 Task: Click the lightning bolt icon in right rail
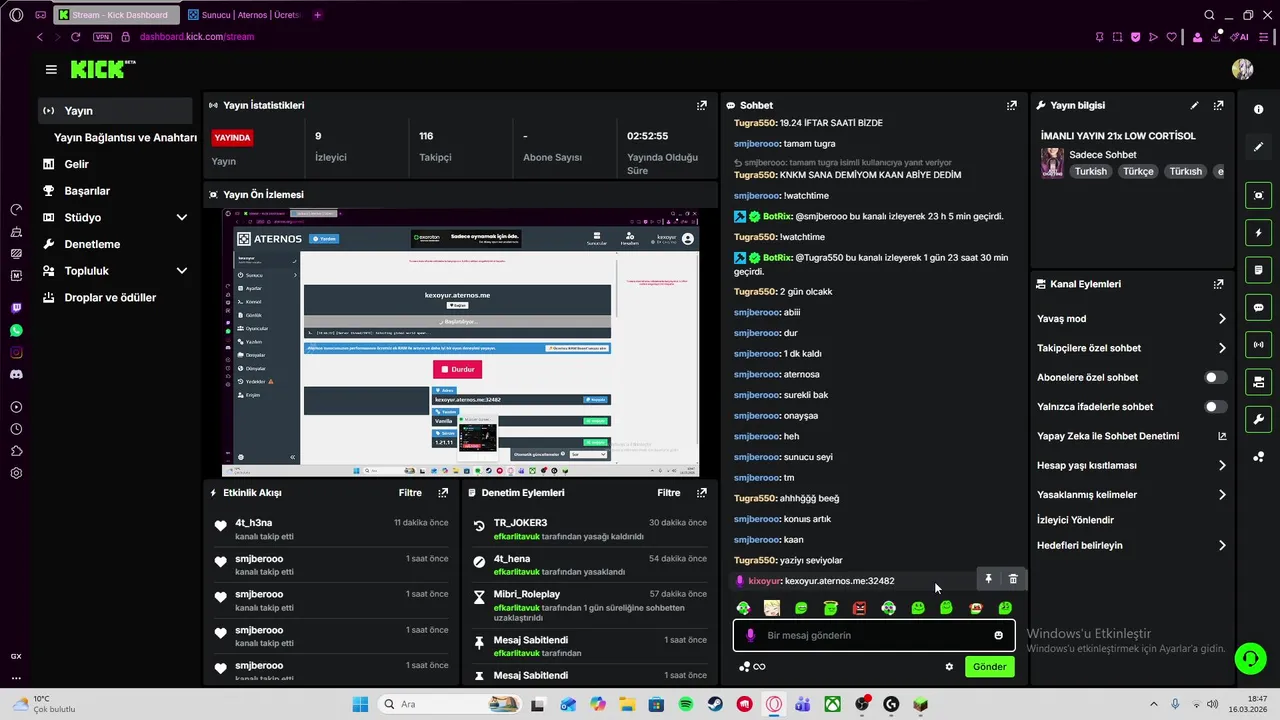click(1258, 233)
